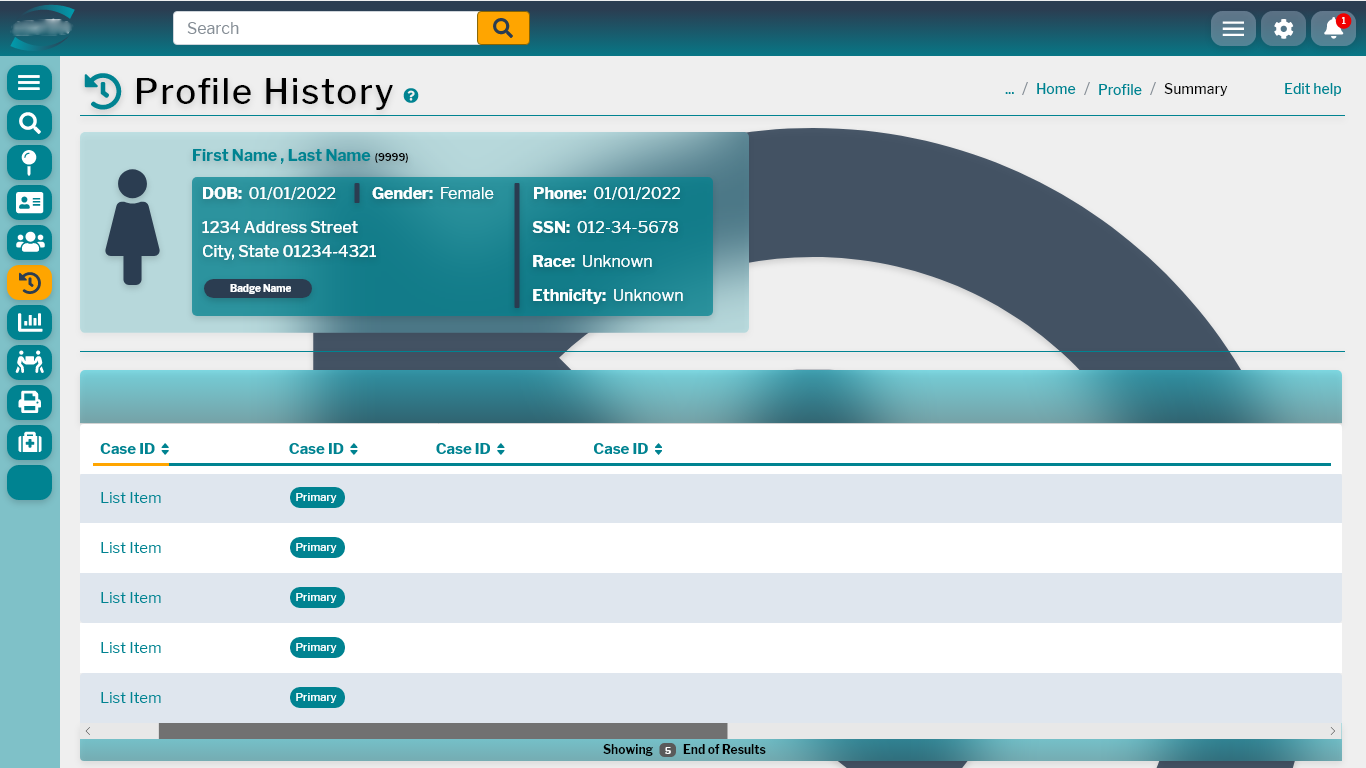Go to Home breadcrumb
1366x768 pixels.
pos(1055,89)
